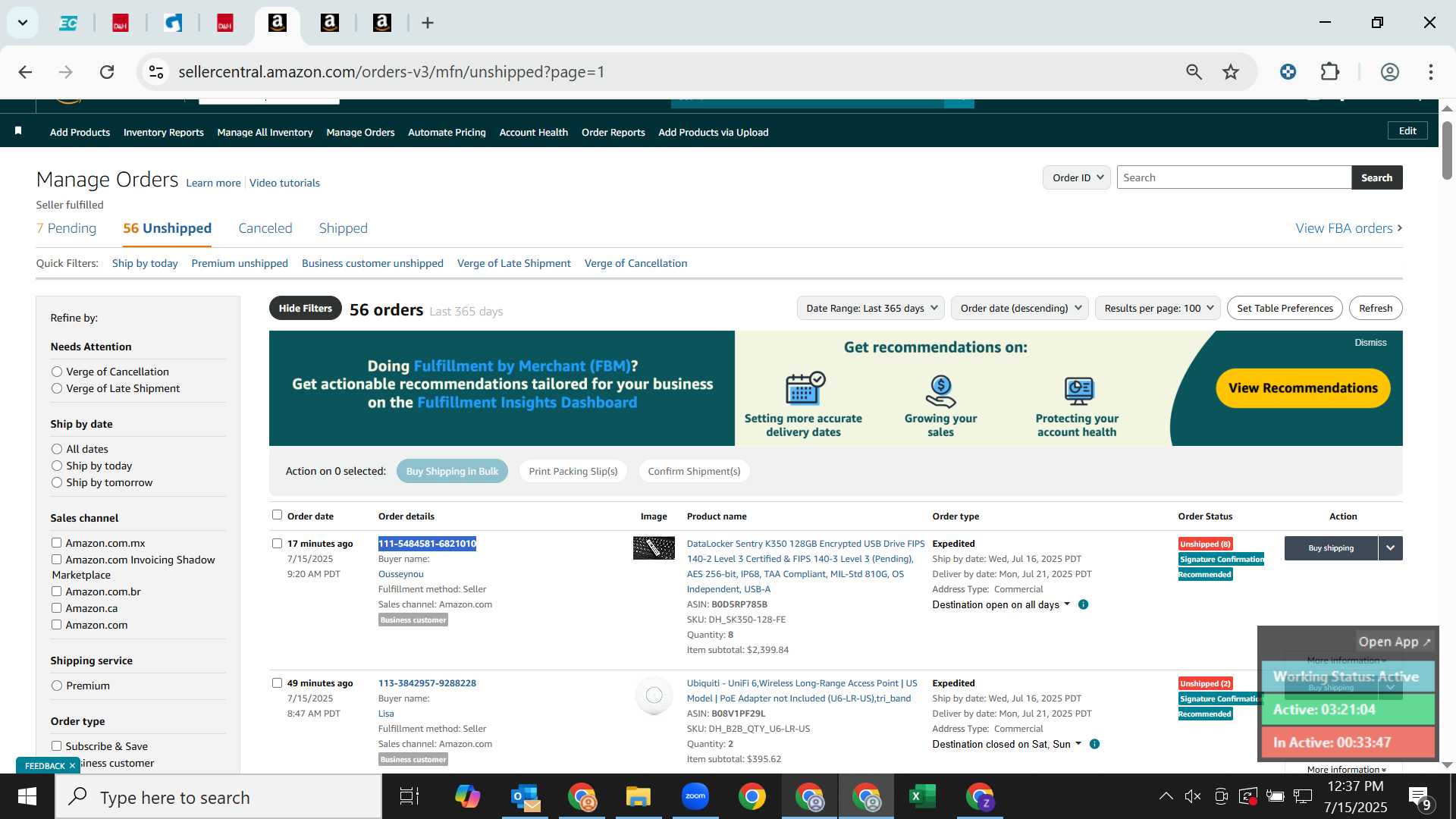Select the Ship by tomorrow radio button
Viewport: 1456px width, 819px height.
point(57,482)
